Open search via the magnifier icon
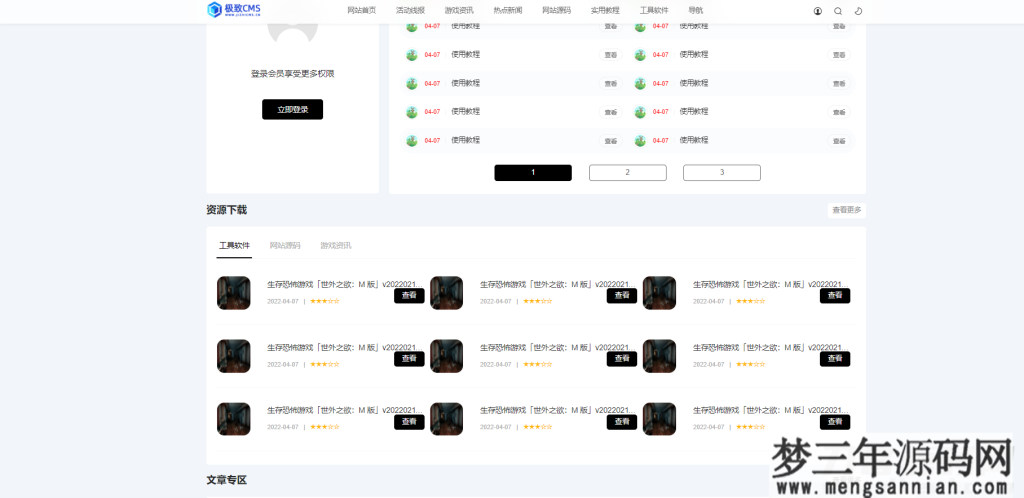 coord(838,11)
